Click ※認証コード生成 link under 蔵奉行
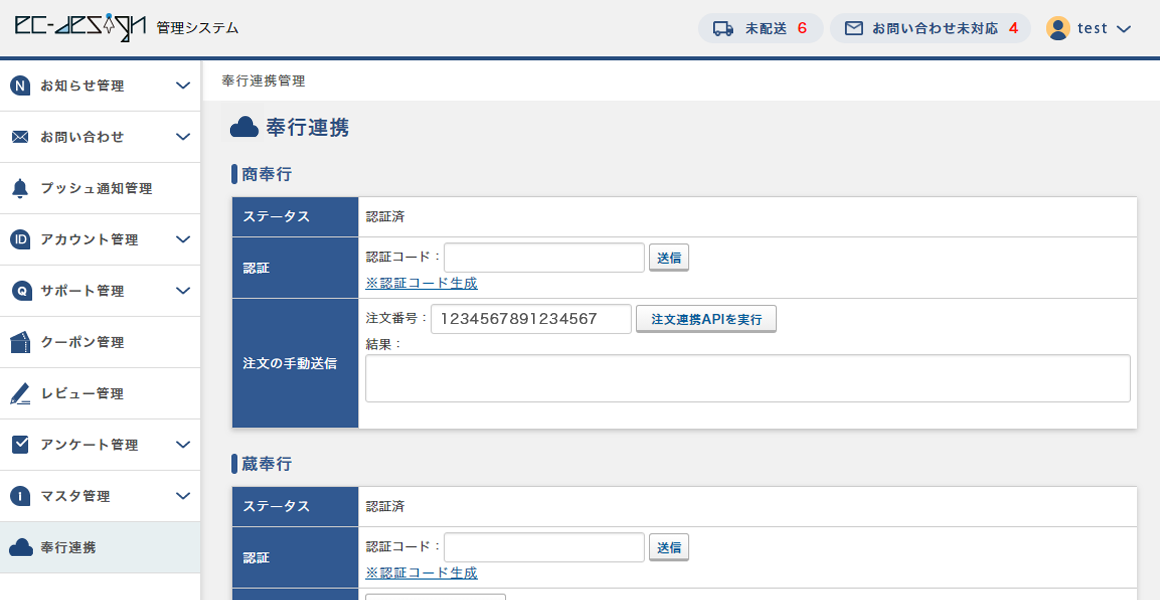 click(422, 573)
